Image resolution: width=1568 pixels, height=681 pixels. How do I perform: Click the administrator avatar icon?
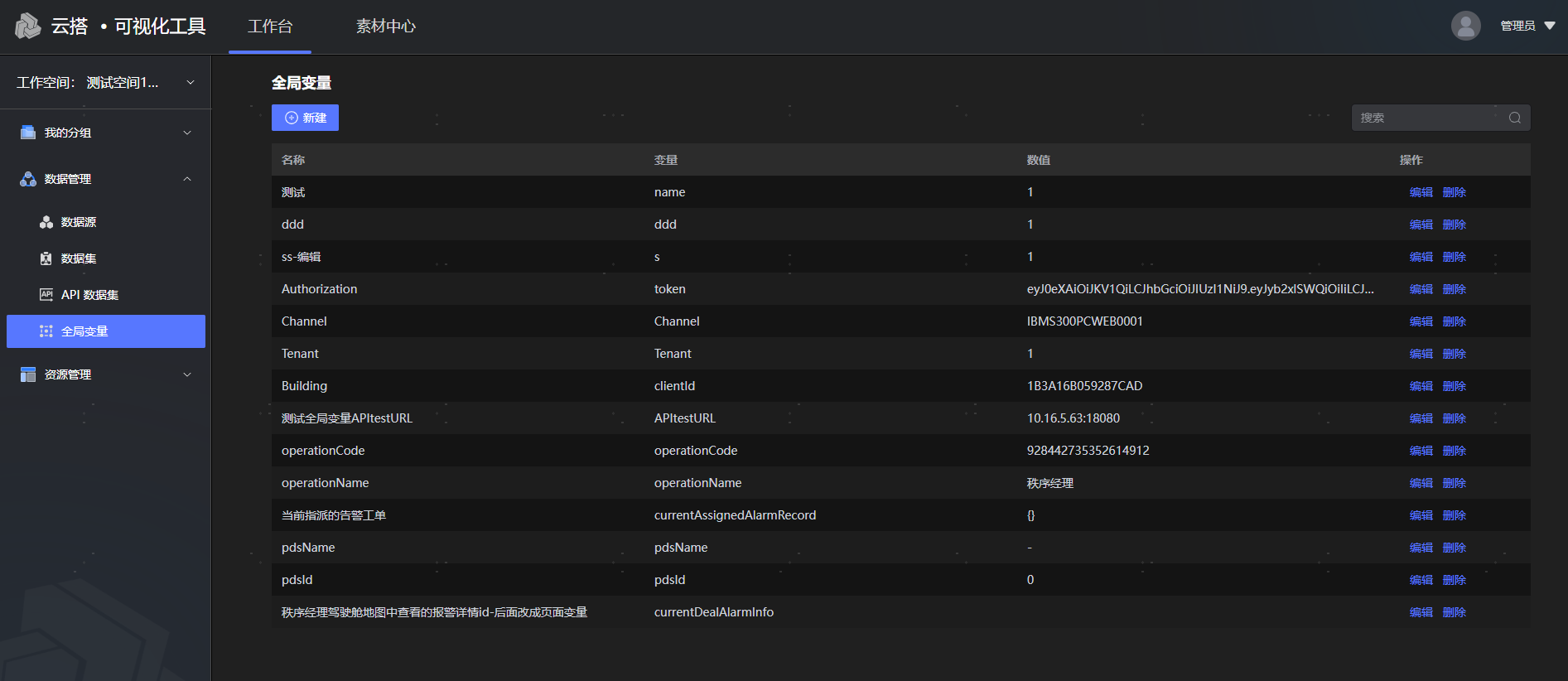coord(1465,26)
